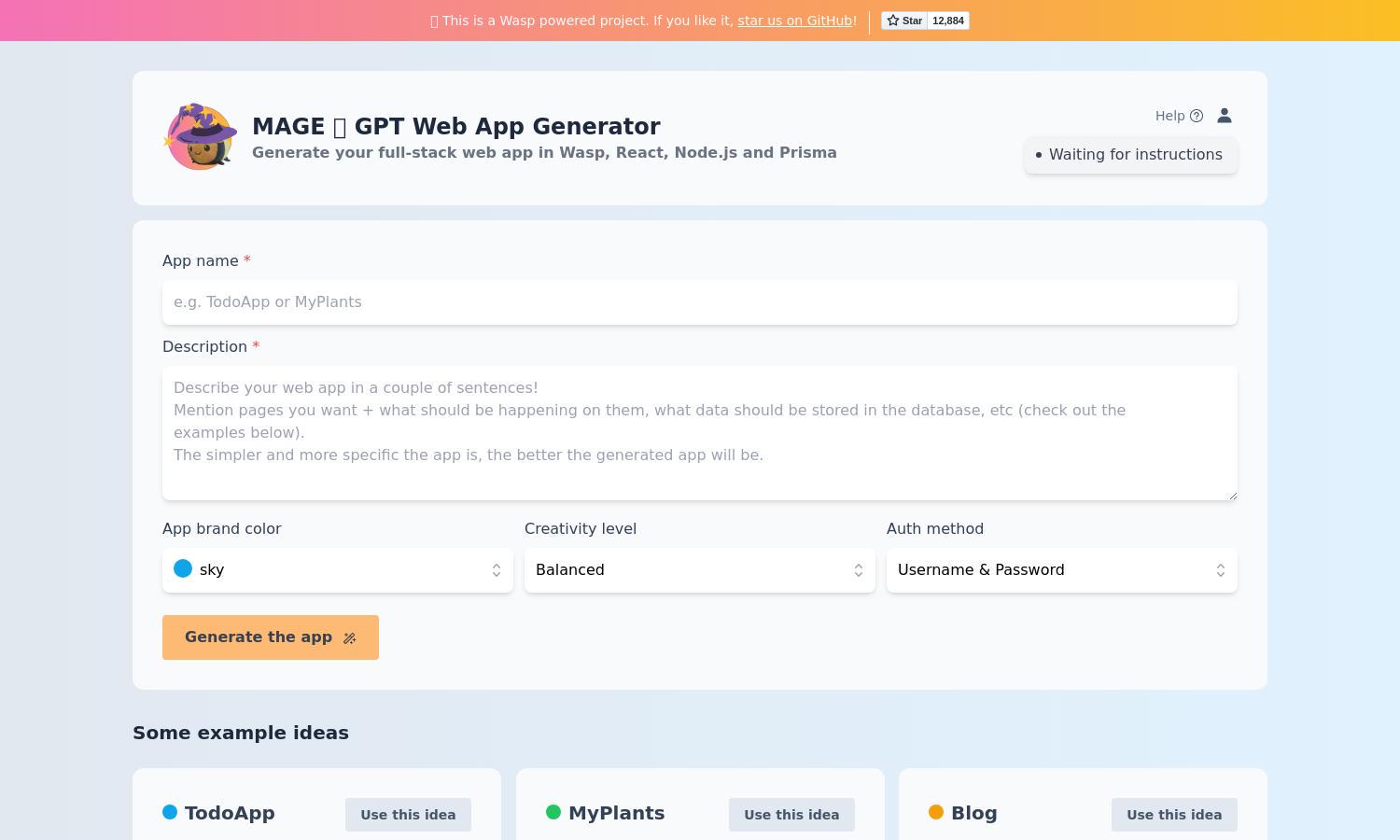Click the description textarea resize handle
The width and height of the screenshot is (1400, 840).
(1232, 495)
